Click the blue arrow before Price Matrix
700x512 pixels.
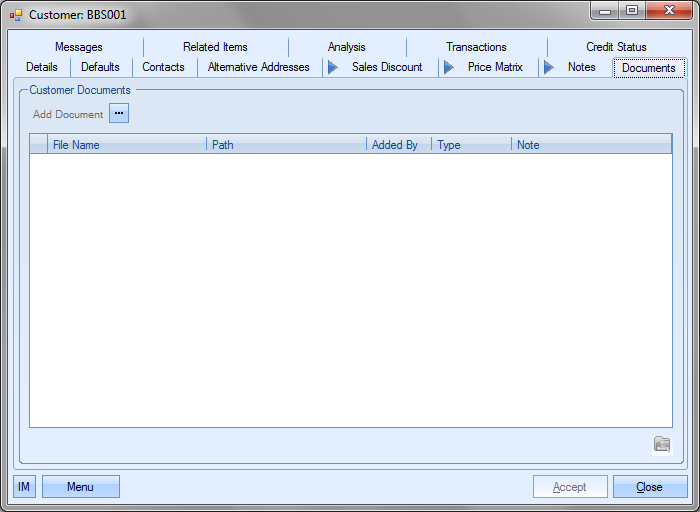point(449,68)
